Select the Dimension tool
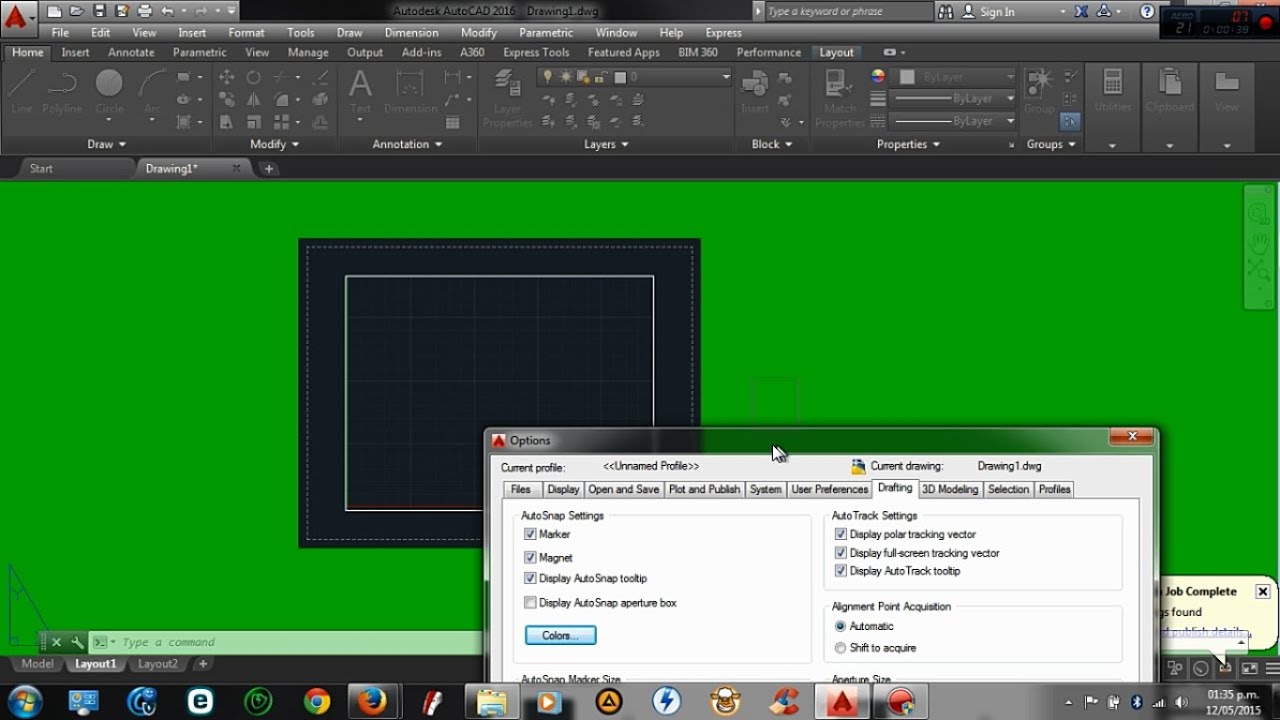The height and width of the screenshot is (720, 1280). tap(410, 90)
